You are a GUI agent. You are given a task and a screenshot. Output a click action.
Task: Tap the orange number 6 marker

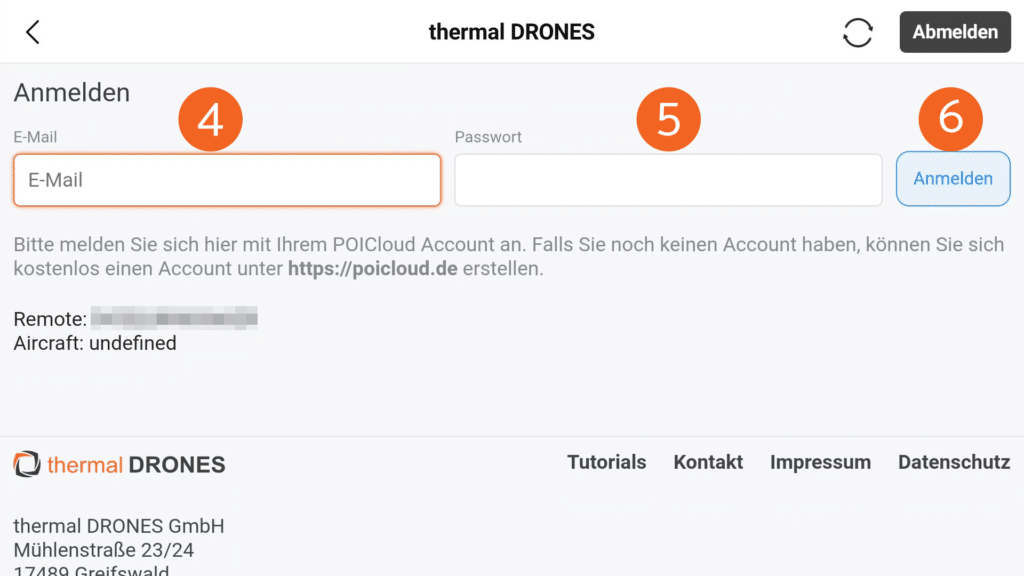coord(950,117)
